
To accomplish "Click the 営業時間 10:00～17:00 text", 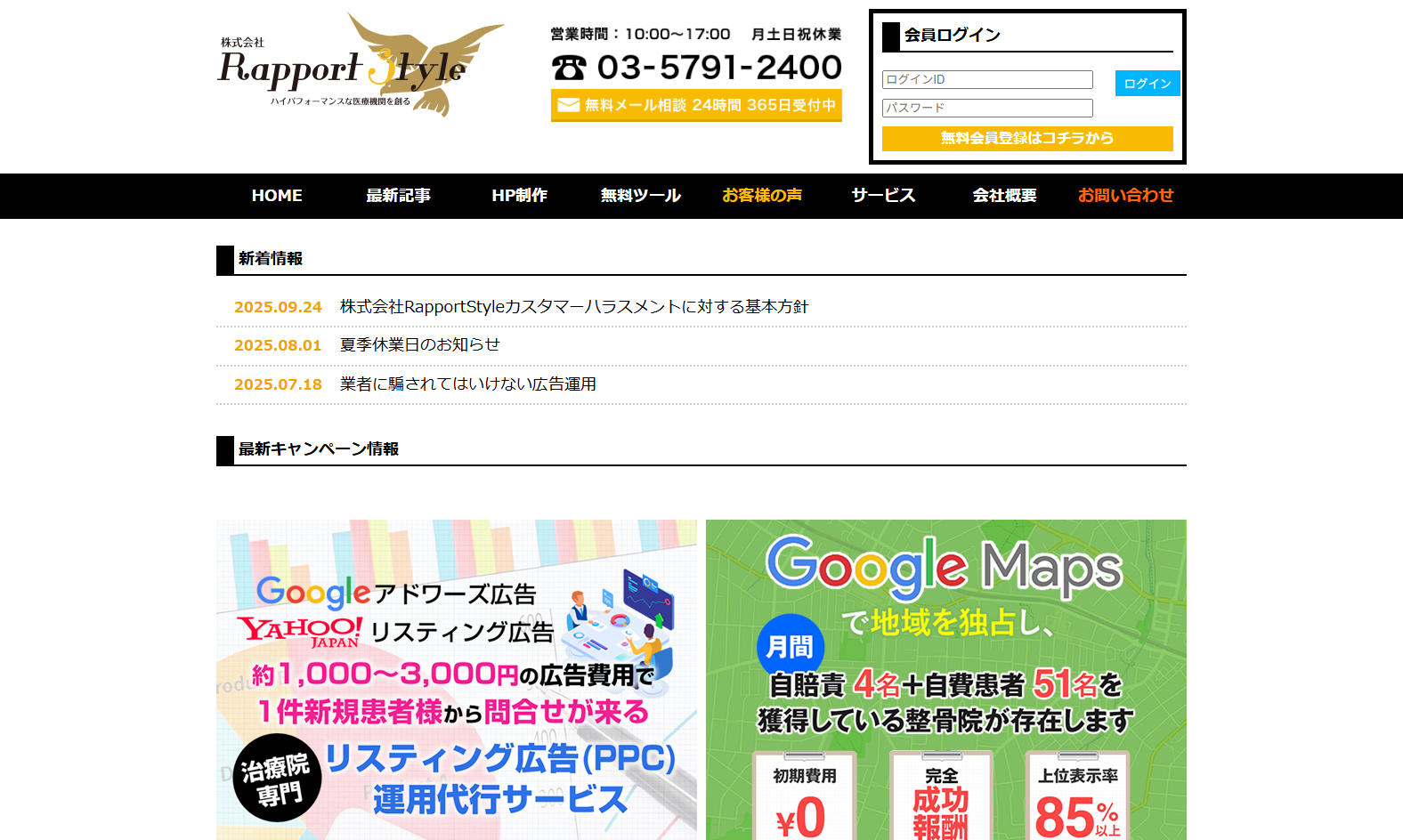I will 640,35.
